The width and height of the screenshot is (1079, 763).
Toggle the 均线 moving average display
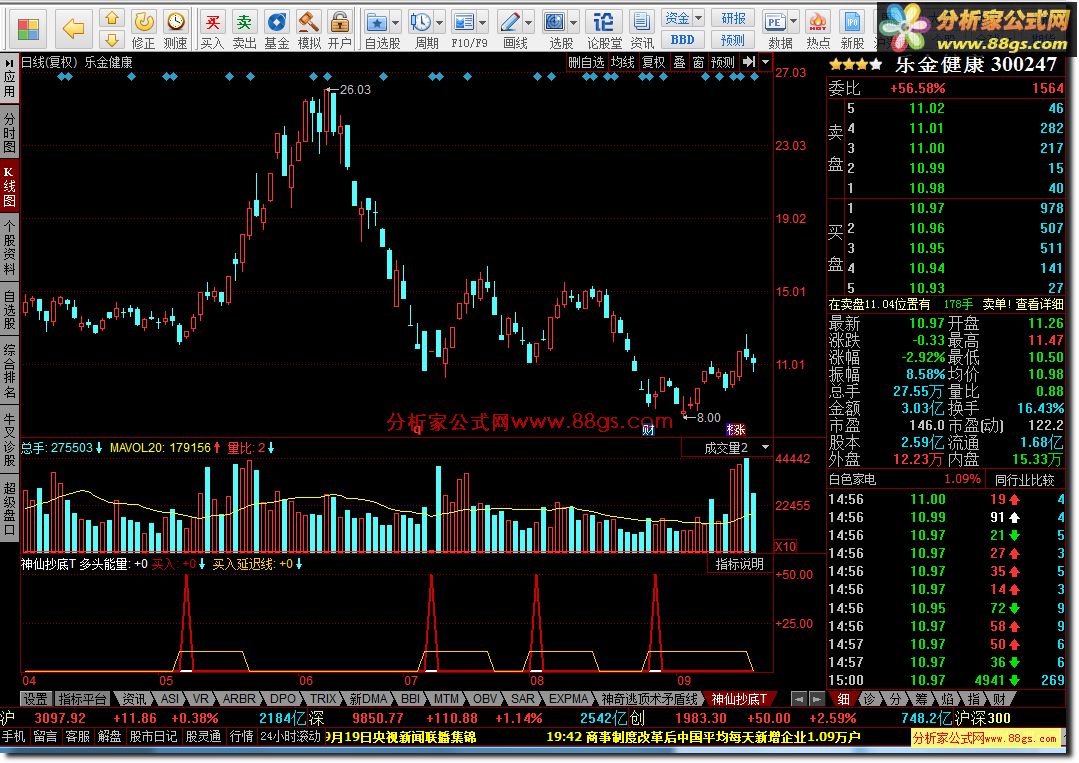[623, 63]
